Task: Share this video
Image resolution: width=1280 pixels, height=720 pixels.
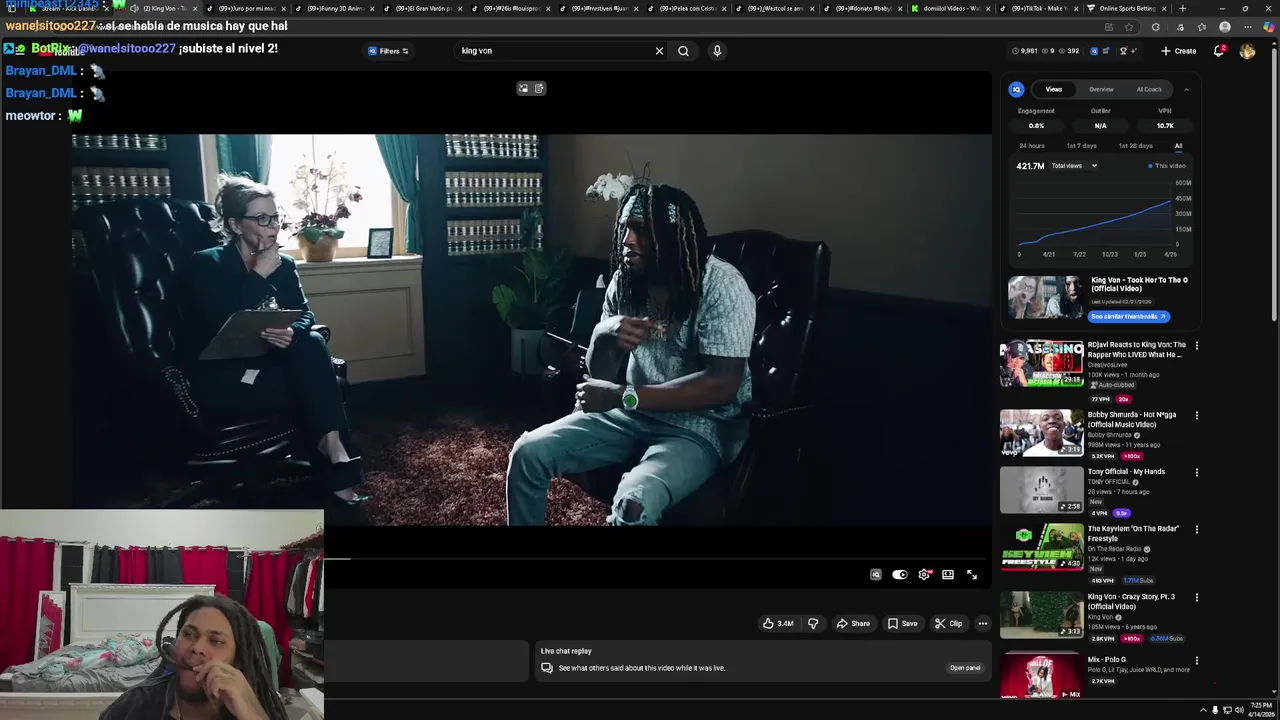Action: click(853, 624)
